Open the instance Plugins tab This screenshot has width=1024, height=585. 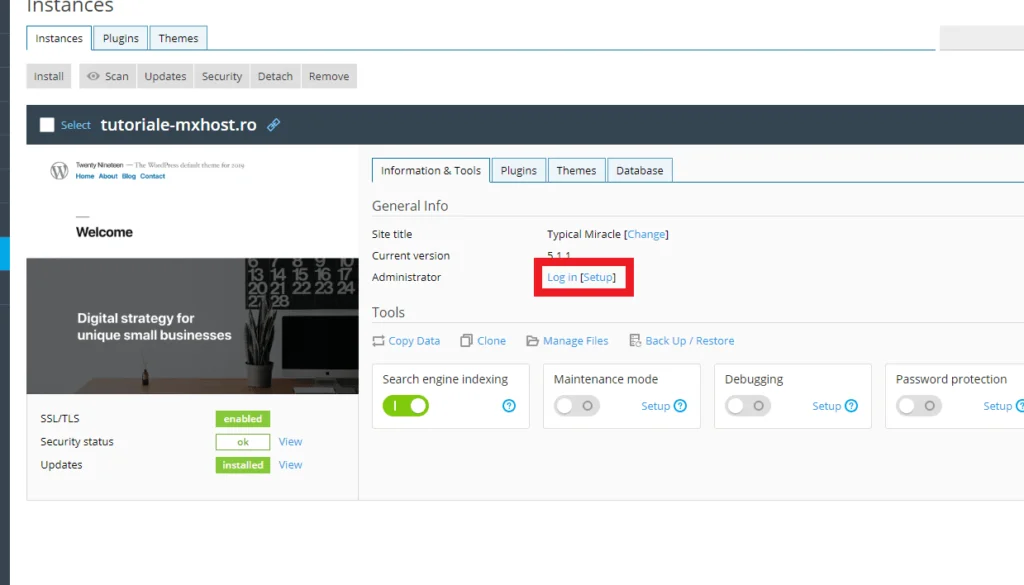coord(519,170)
